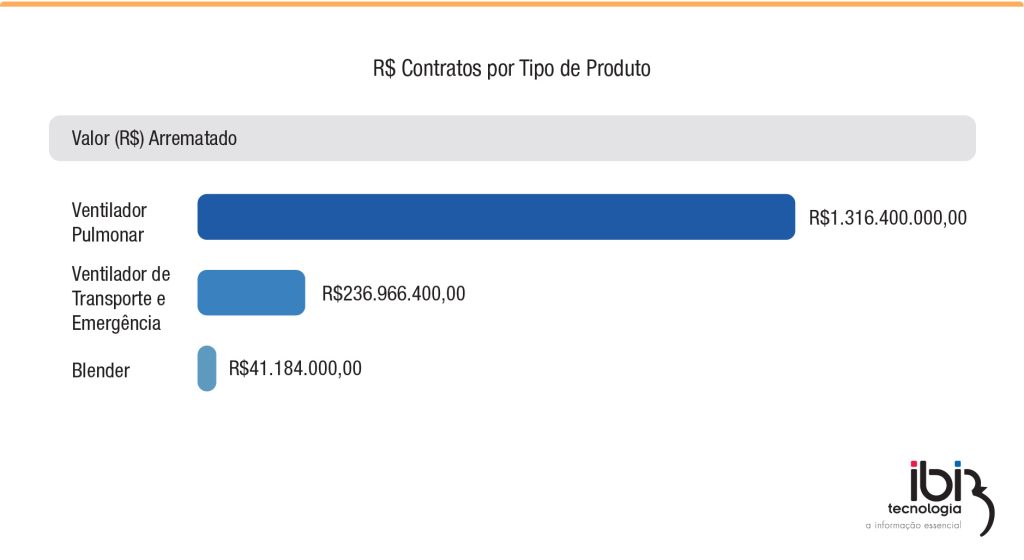Click the orange line at the top
Viewport: 1024px width, 560px height.
tap(512, 4)
